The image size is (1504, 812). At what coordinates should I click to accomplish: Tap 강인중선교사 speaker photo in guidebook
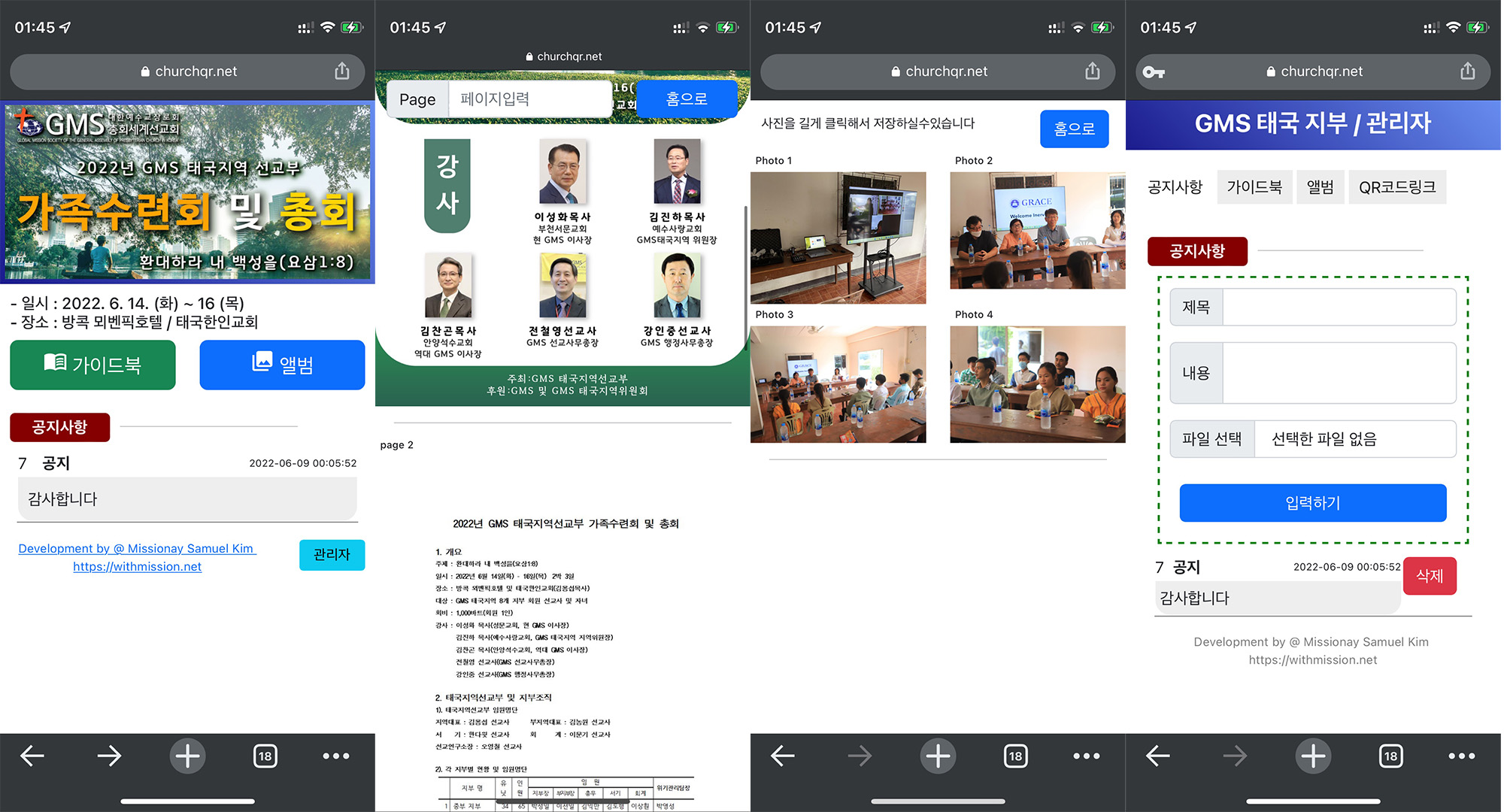tap(677, 286)
